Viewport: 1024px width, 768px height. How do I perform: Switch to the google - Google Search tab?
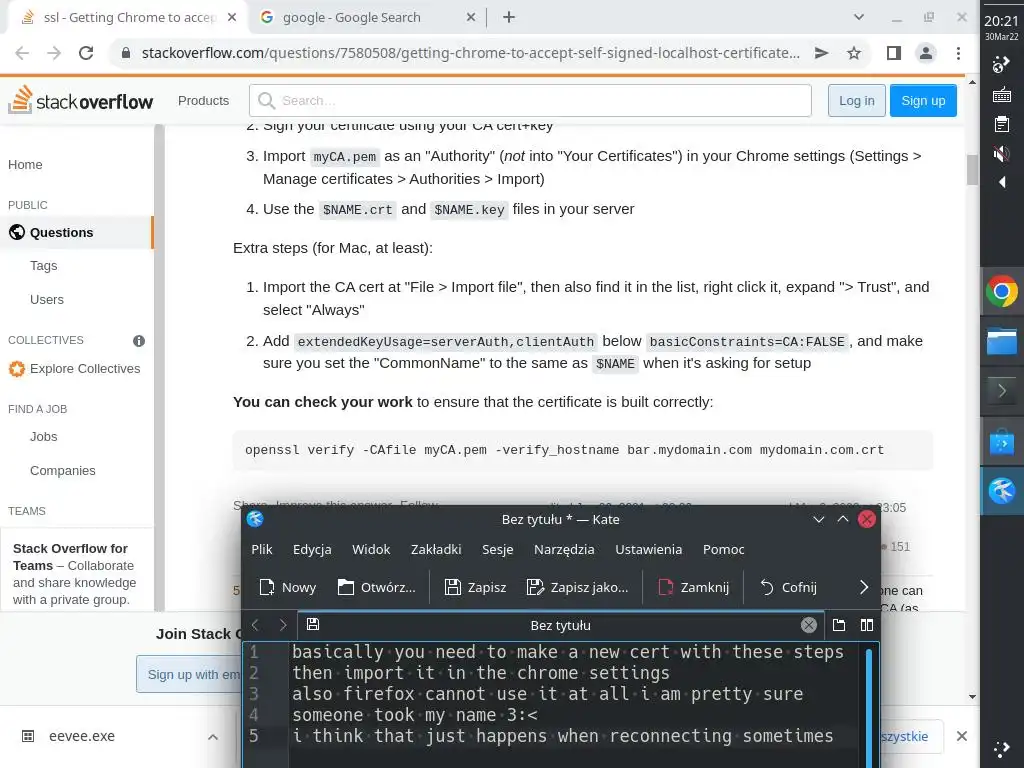[x=367, y=18]
